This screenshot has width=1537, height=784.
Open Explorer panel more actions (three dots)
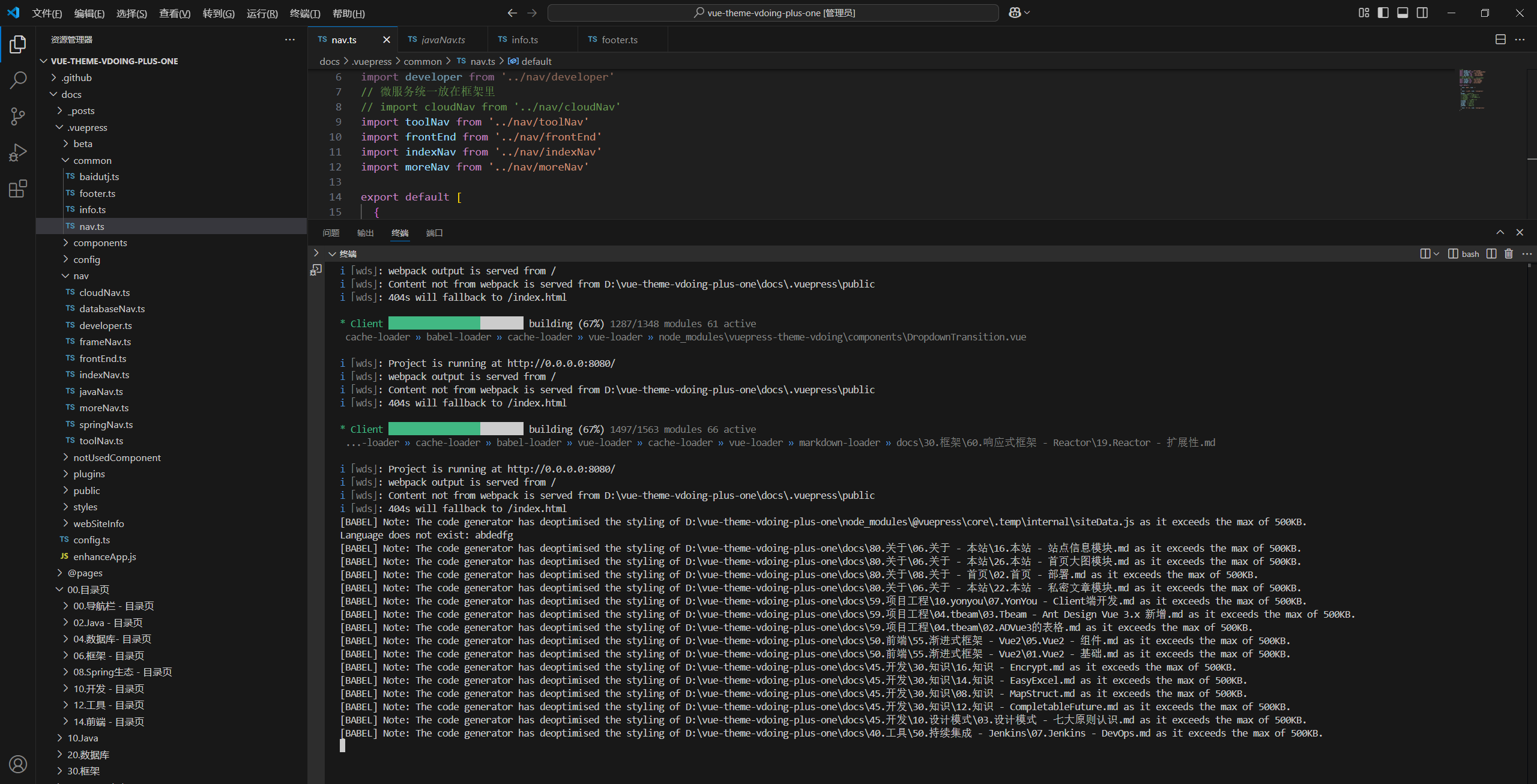(290, 40)
